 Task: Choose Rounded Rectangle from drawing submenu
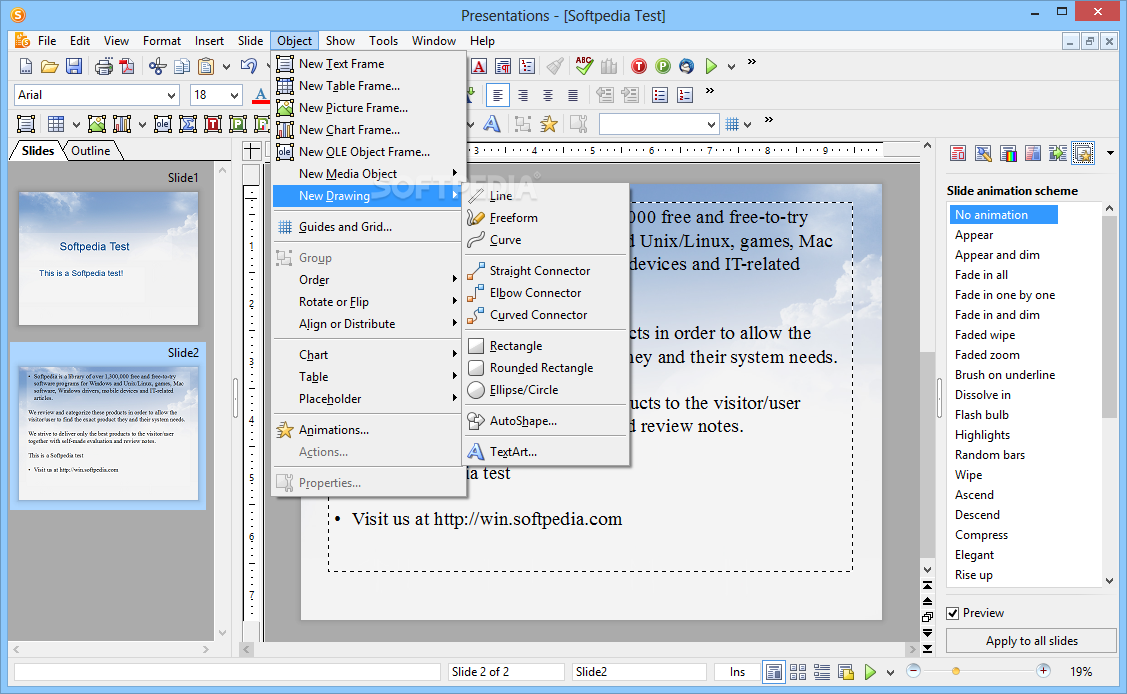(x=546, y=368)
